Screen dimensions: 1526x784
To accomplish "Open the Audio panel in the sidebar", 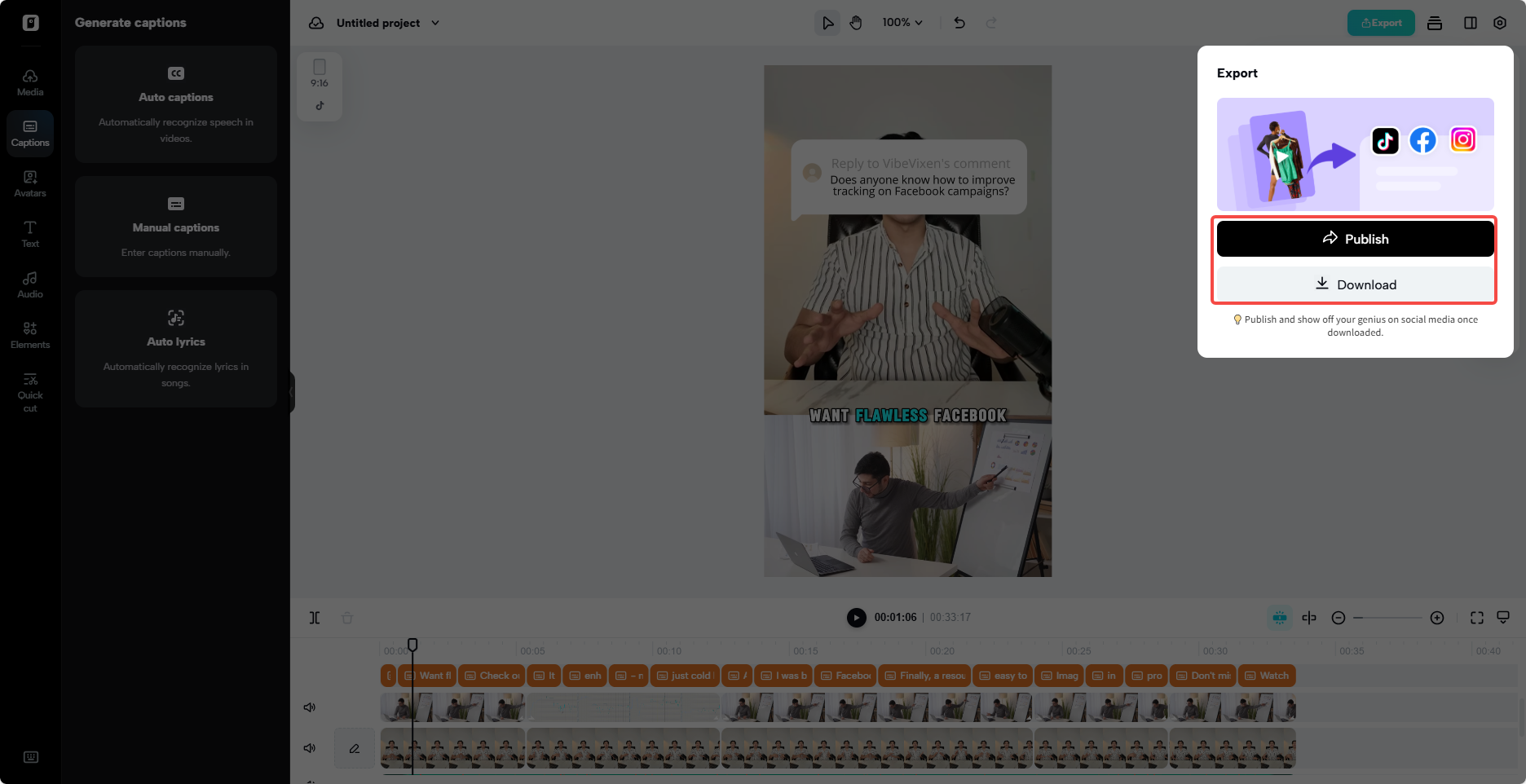I will [30, 285].
